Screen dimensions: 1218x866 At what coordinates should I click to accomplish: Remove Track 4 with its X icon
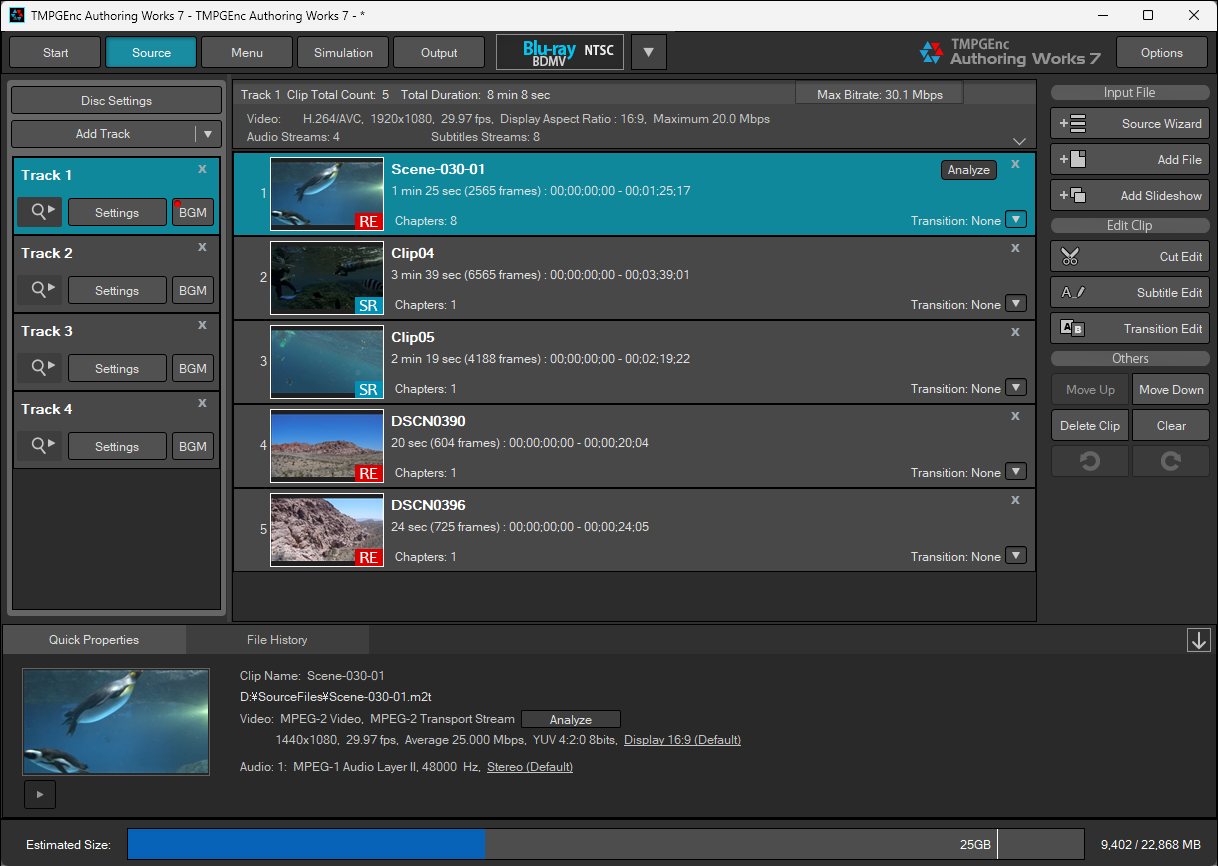(202, 403)
